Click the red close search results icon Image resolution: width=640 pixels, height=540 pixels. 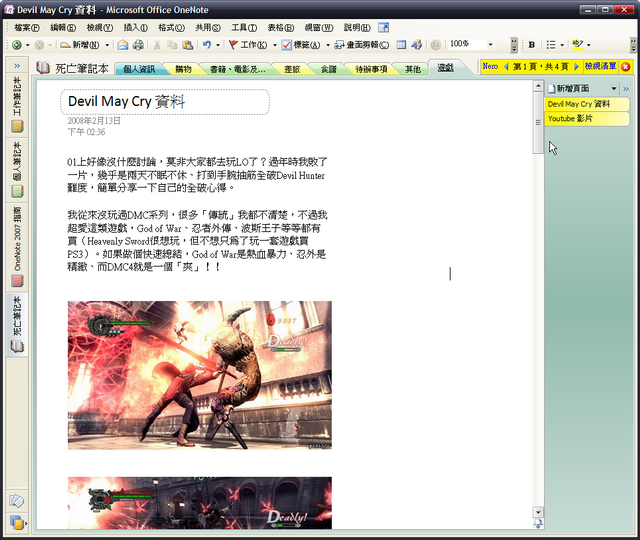(625, 67)
